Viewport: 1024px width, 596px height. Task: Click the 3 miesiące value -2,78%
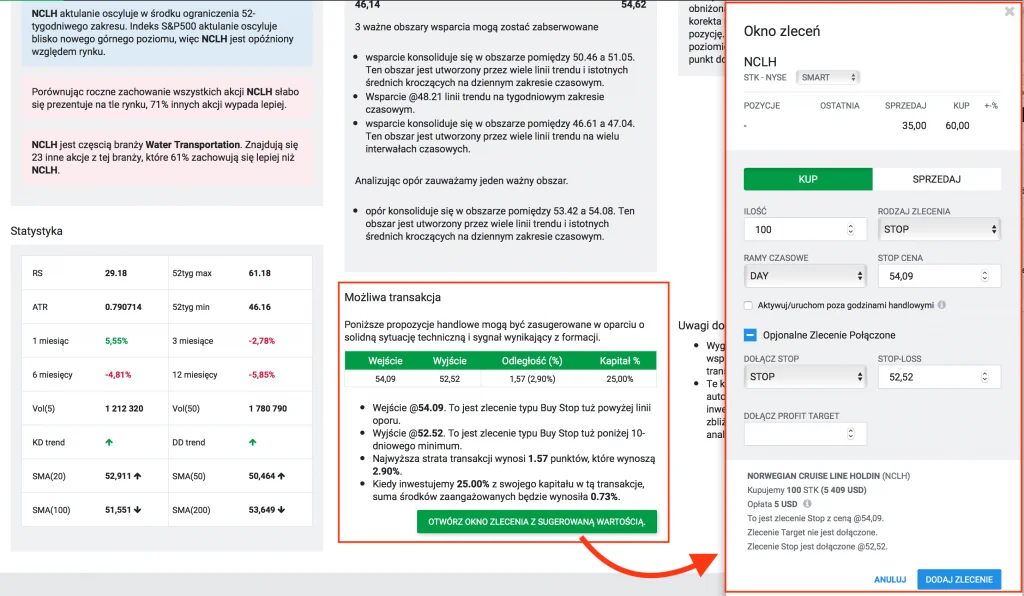click(262, 341)
